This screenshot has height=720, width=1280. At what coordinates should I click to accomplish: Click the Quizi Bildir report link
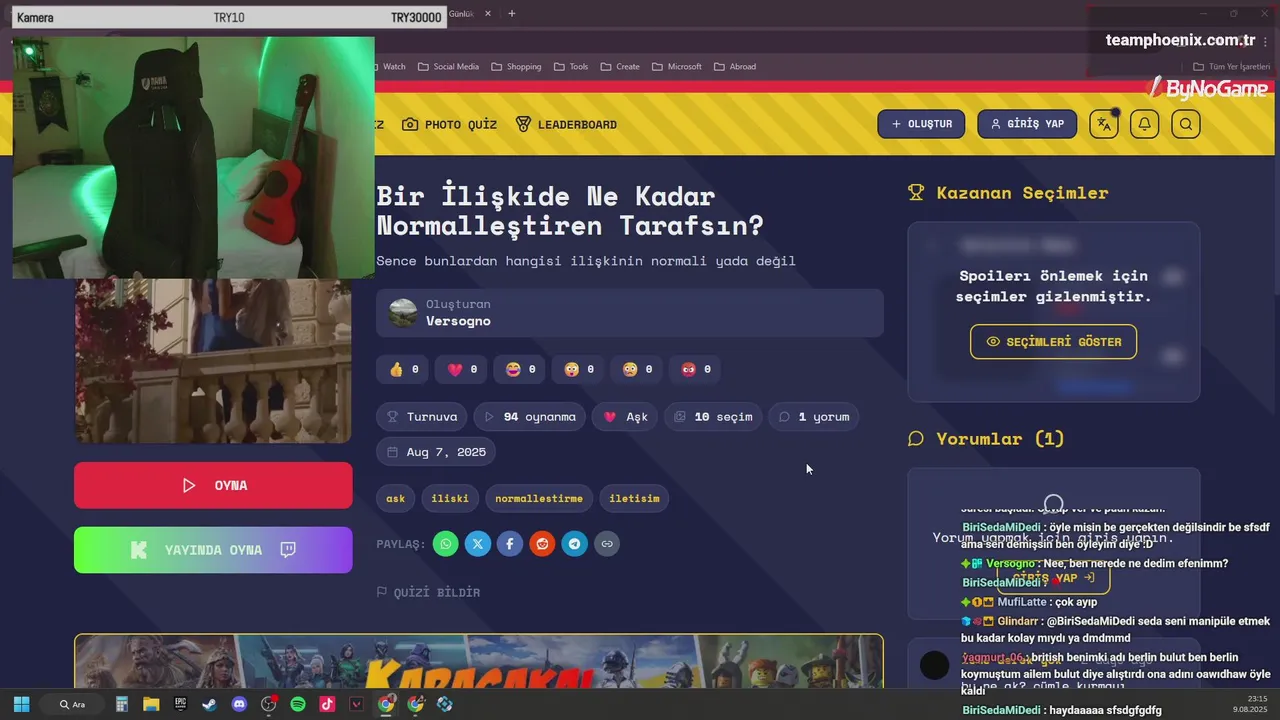tap(428, 592)
